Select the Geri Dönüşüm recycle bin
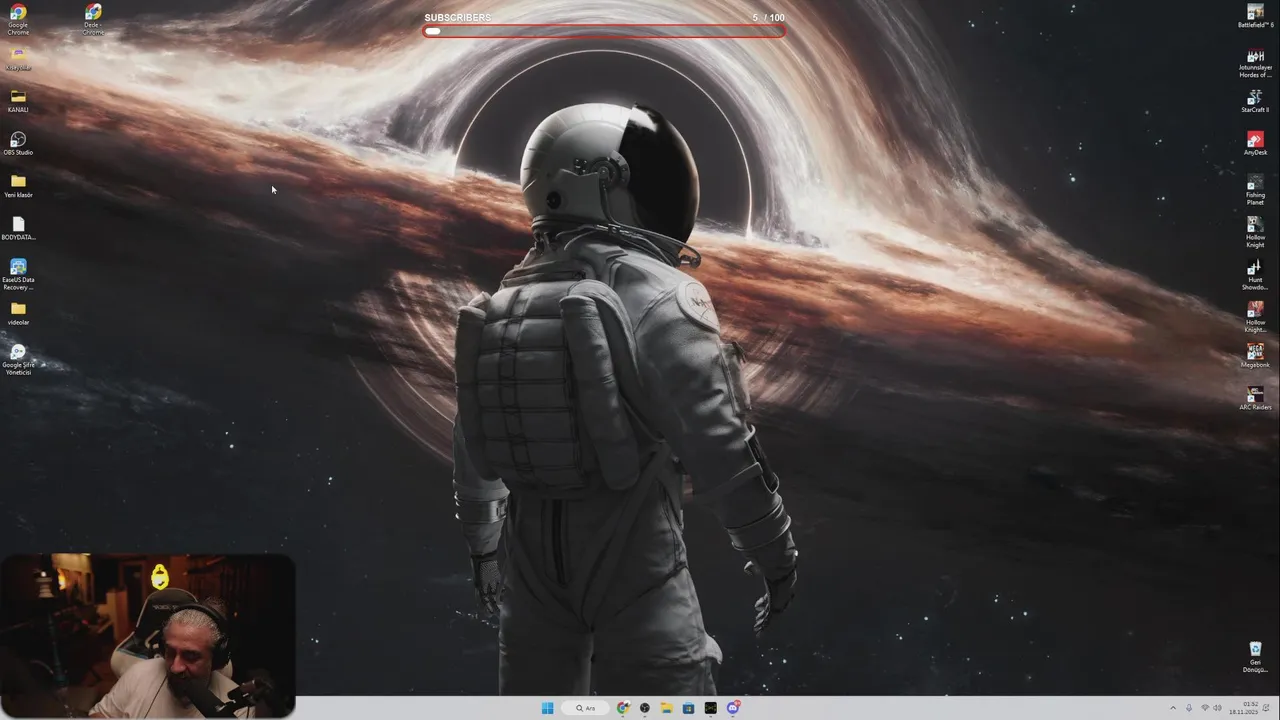Image resolution: width=1280 pixels, height=720 pixels. pos(1255,658)
